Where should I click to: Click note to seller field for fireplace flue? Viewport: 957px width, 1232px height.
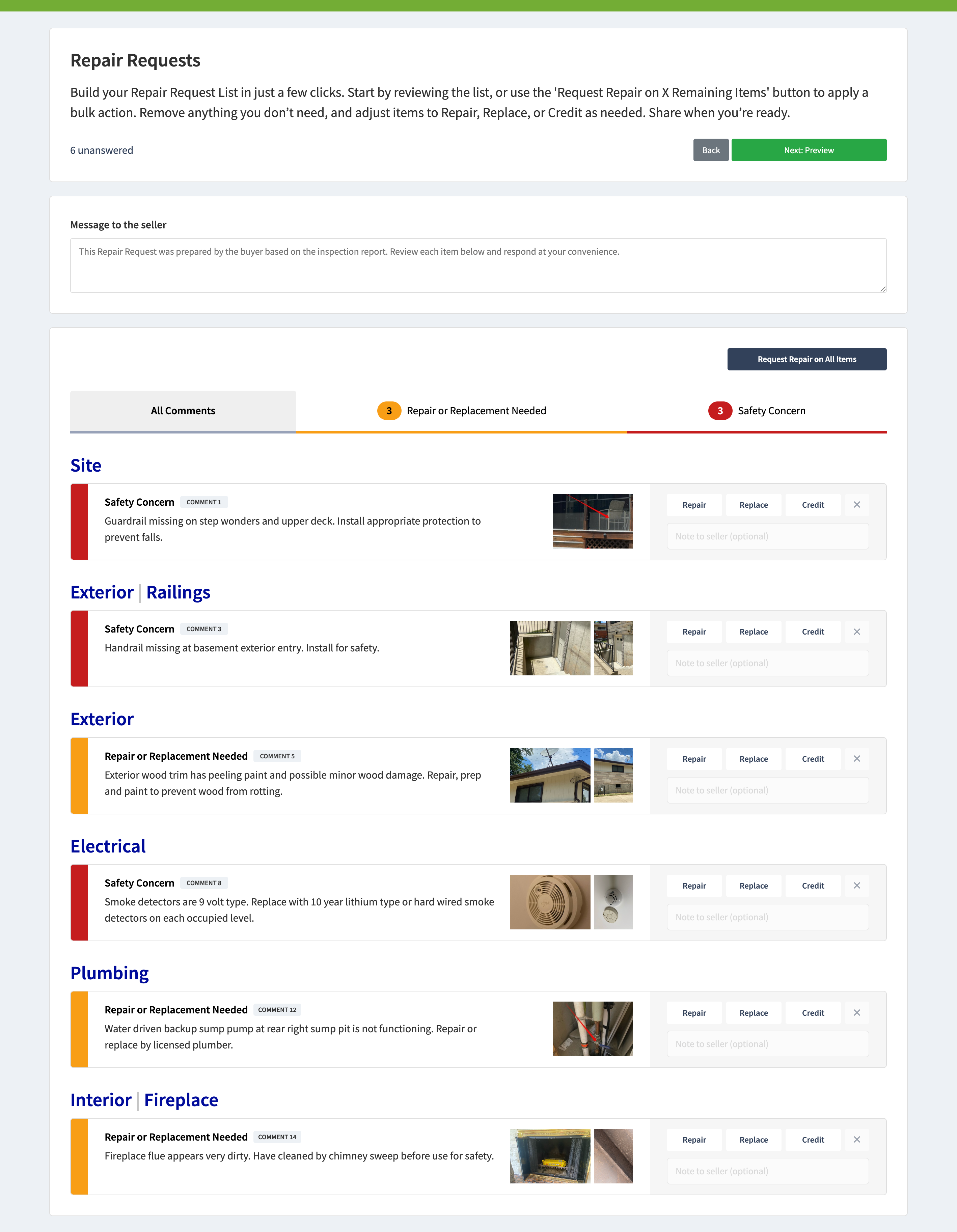[767, 1171]
